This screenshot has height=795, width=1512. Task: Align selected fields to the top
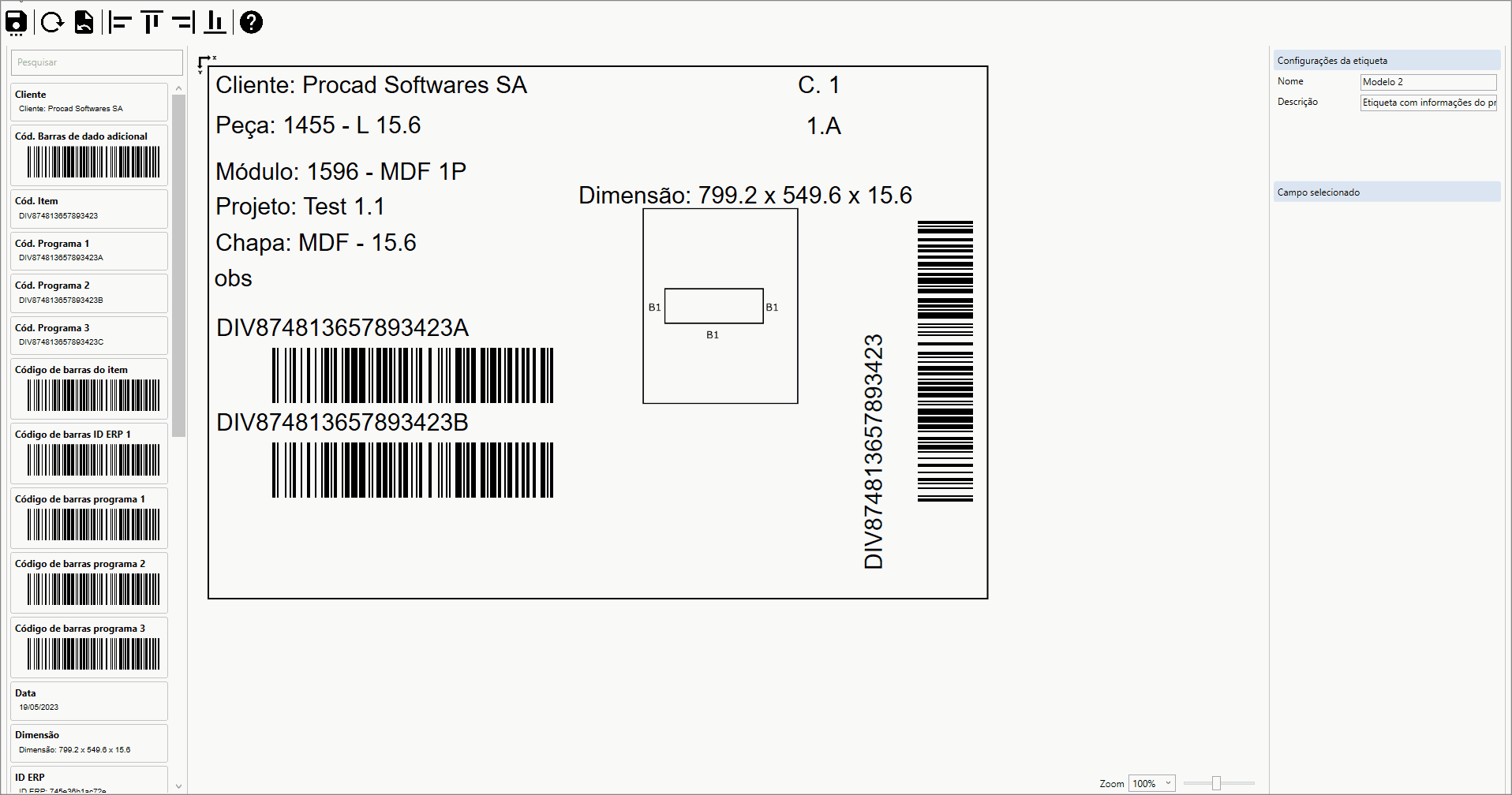tap(152, 22)
